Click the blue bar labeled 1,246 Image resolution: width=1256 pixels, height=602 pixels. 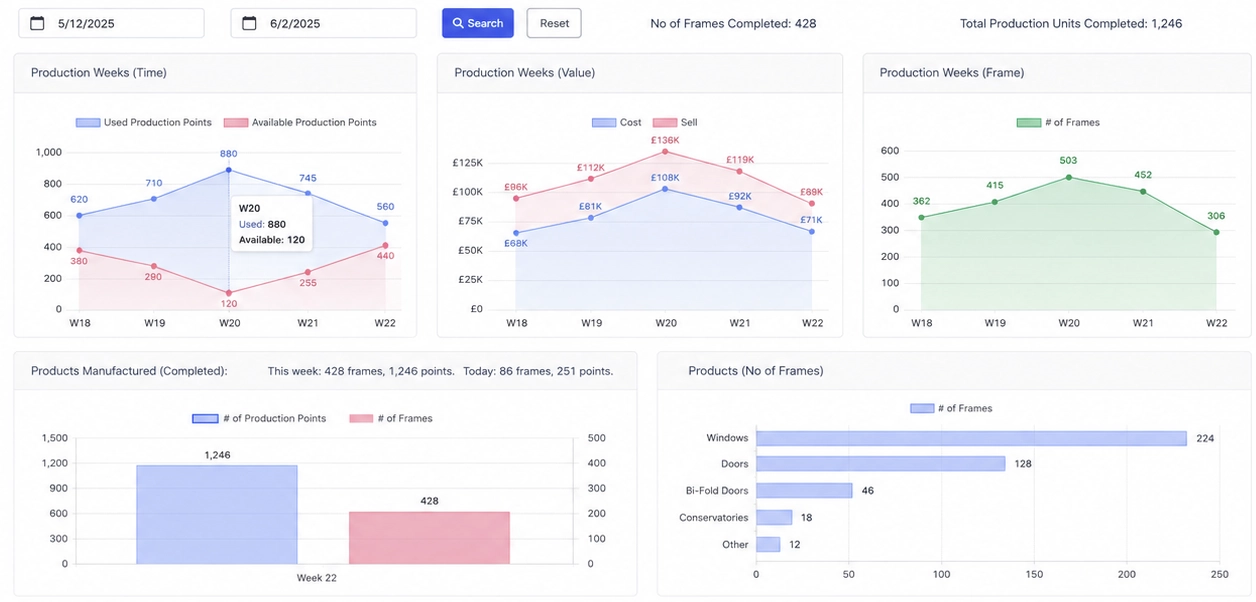coord(217,514)
